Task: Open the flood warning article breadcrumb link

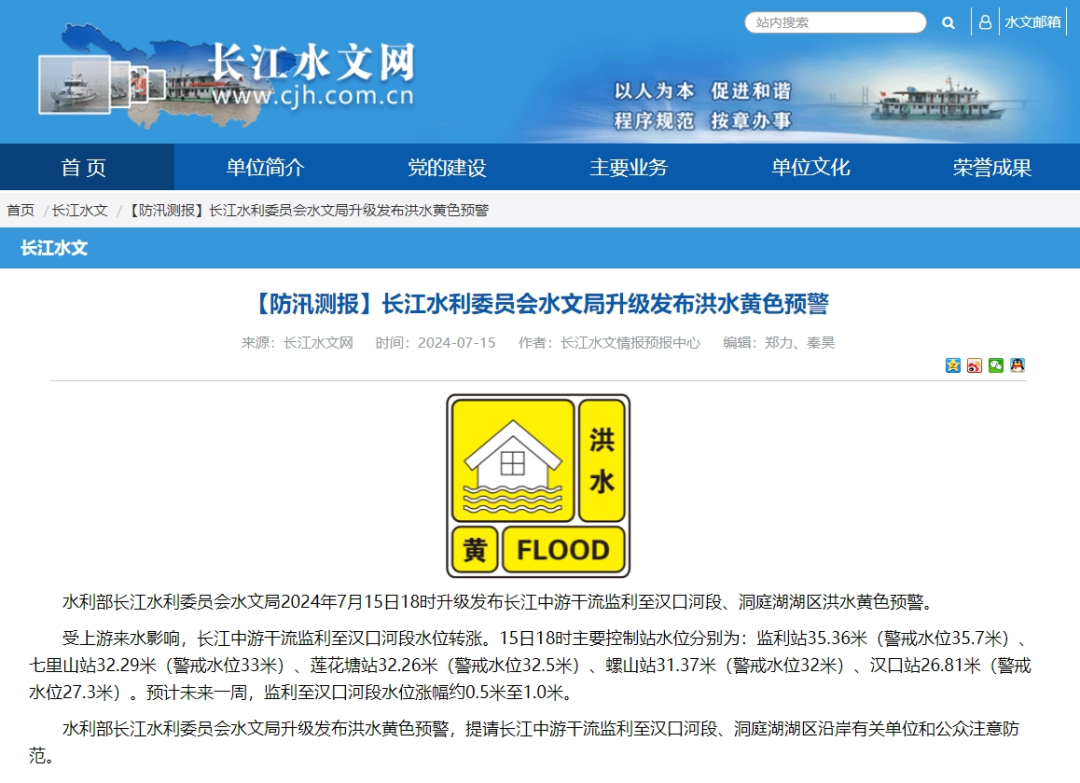Action: pos(312,210)
